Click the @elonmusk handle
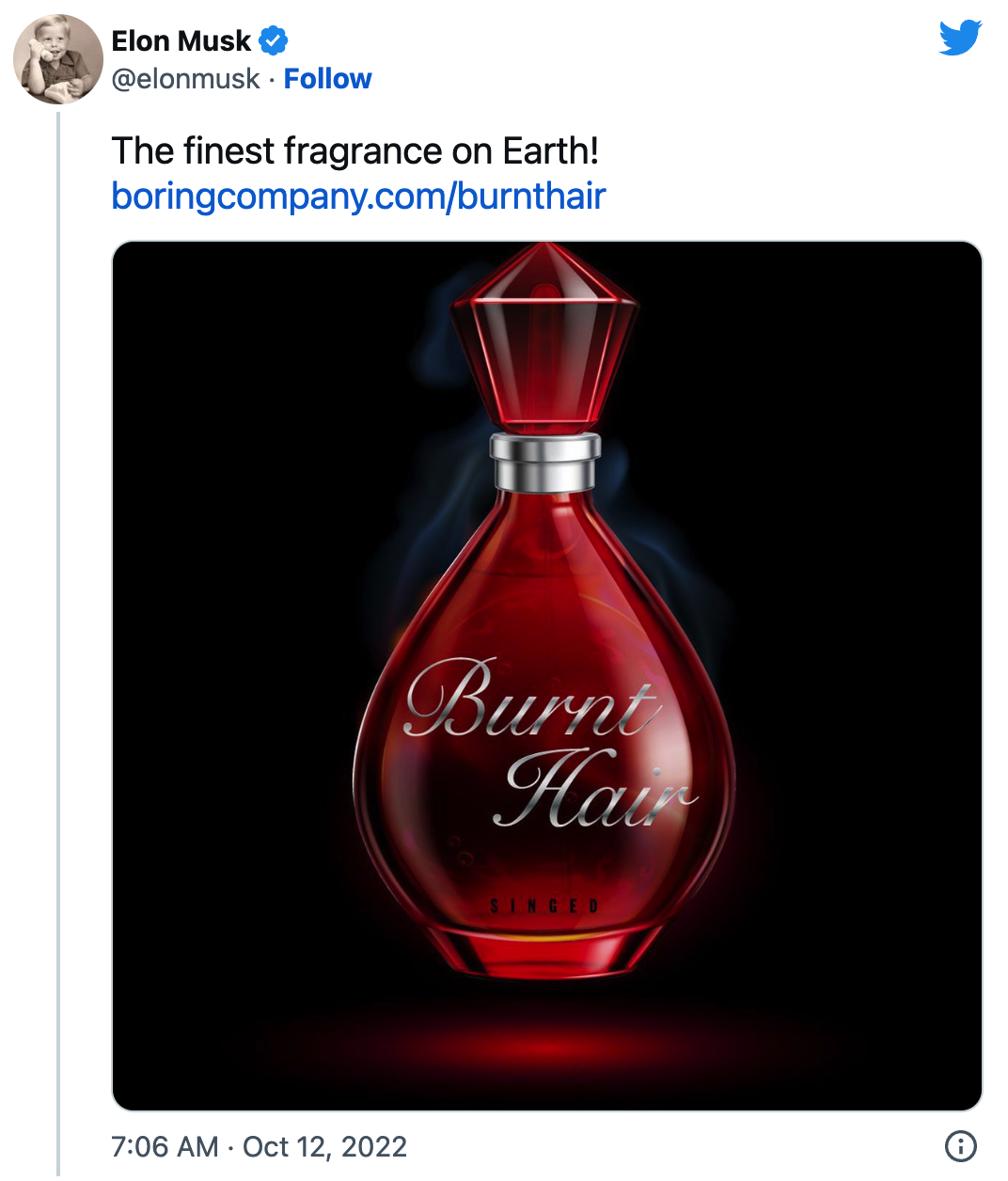Image resolution: width=1008 pixels, height=1181 pixels. pos(185,79)
